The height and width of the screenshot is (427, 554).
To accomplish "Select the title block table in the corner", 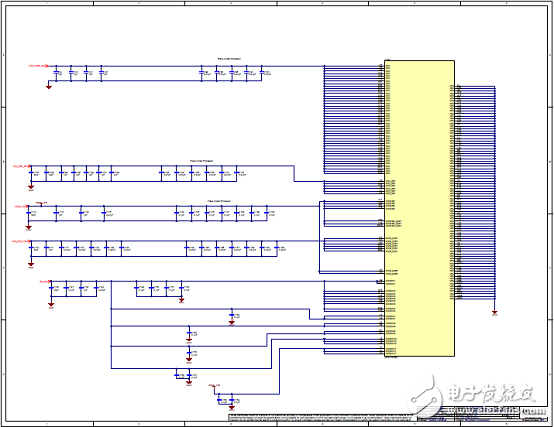I will pyautogui.click(x=482, y=414).
